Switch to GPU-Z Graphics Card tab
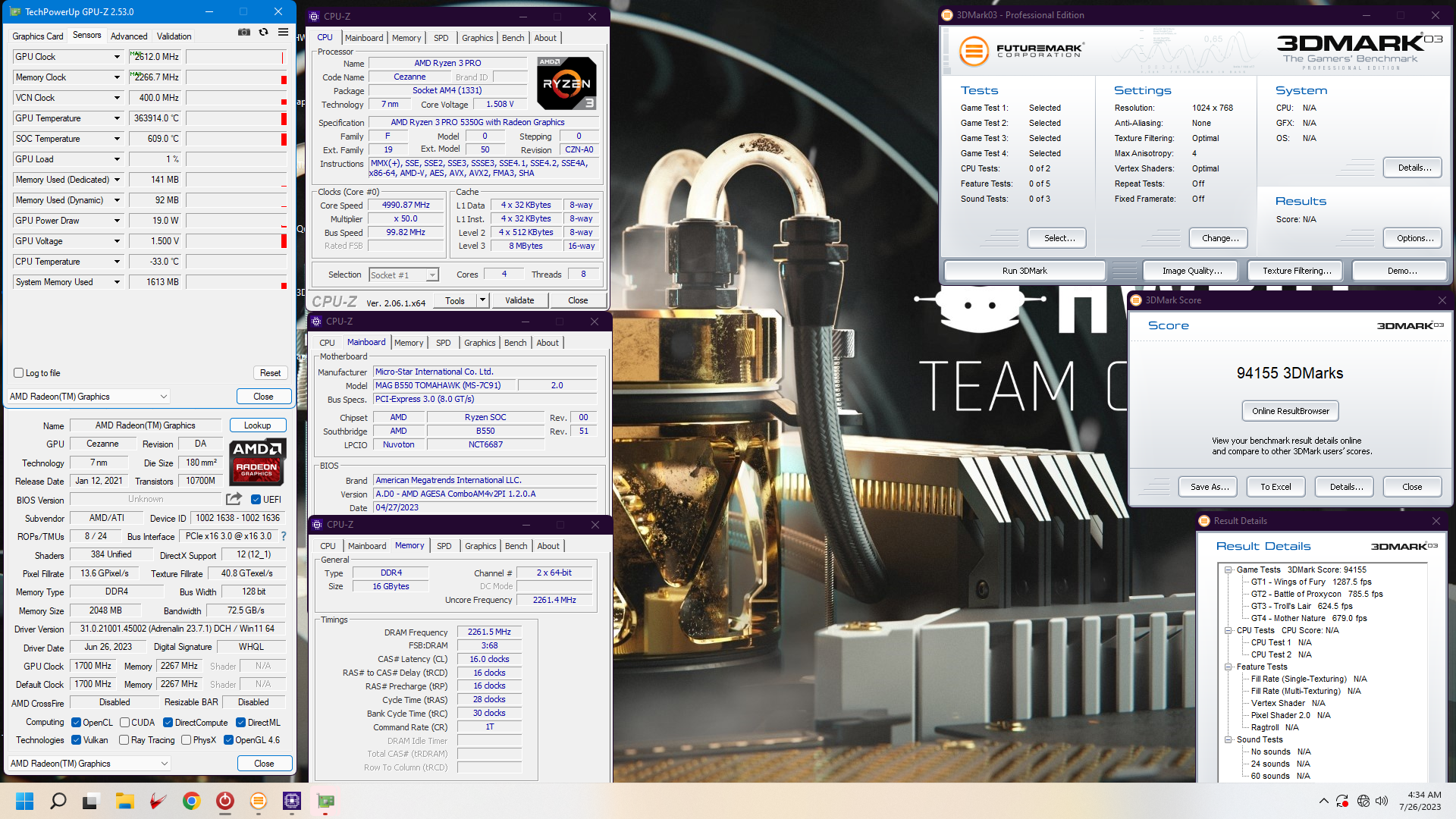 click(x=38, y=36)
